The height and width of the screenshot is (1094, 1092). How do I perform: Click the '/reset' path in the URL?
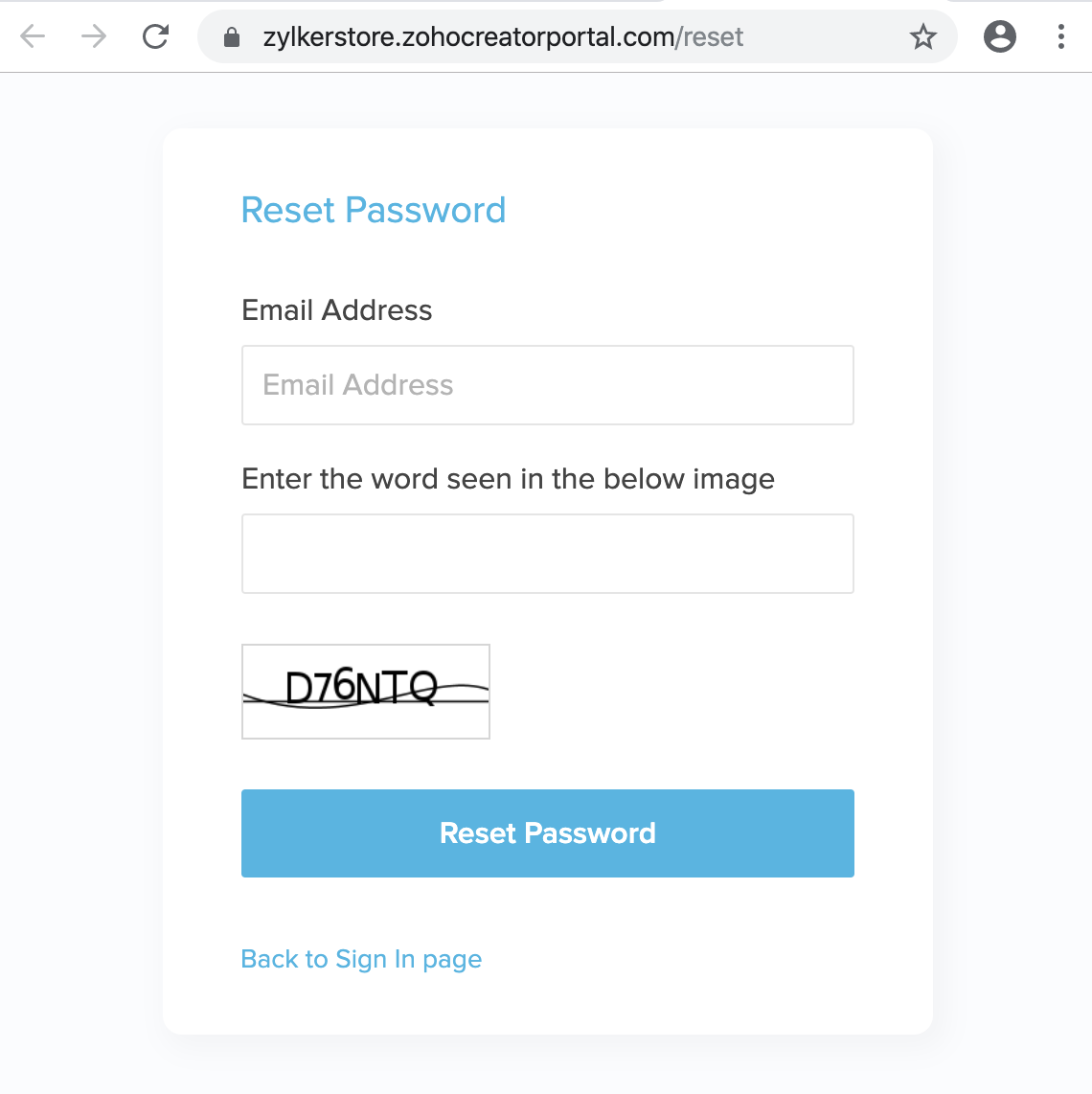(x=710, y=37)
